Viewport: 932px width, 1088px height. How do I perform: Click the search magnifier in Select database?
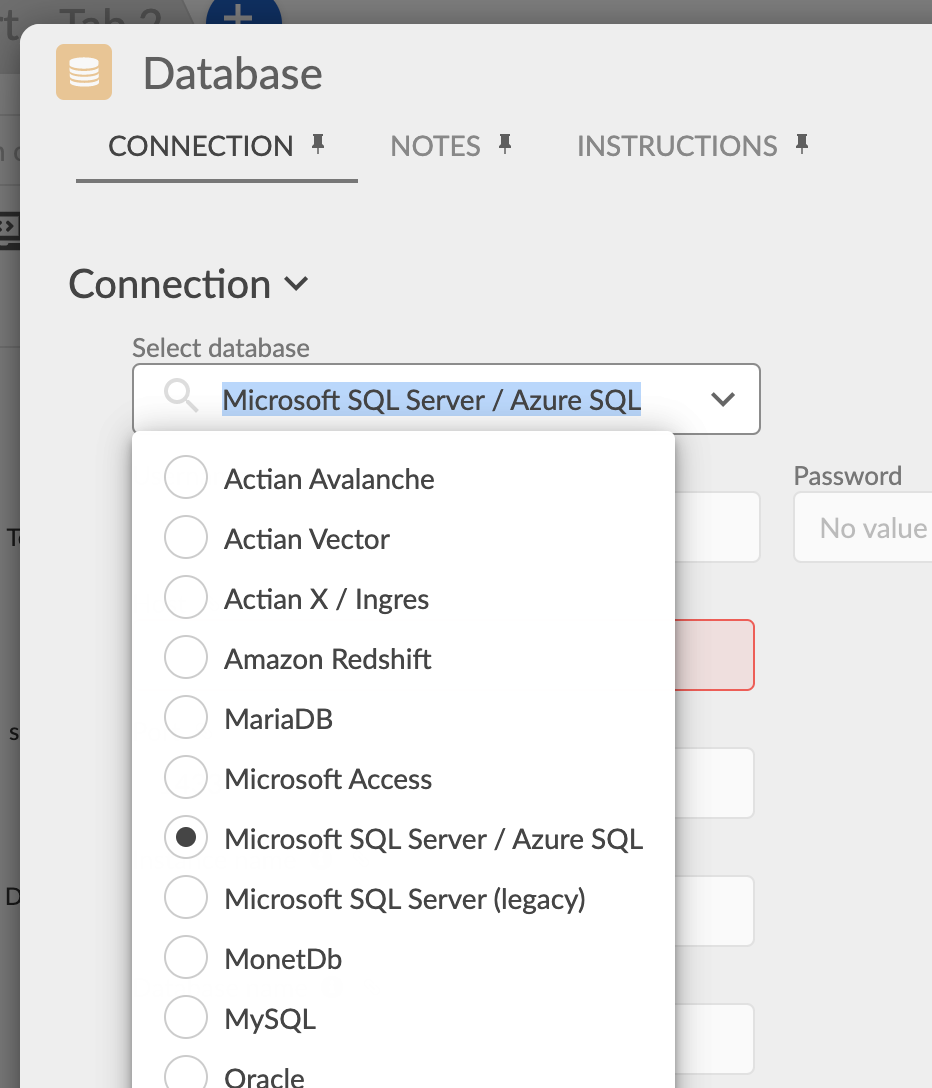click(181, 396)
